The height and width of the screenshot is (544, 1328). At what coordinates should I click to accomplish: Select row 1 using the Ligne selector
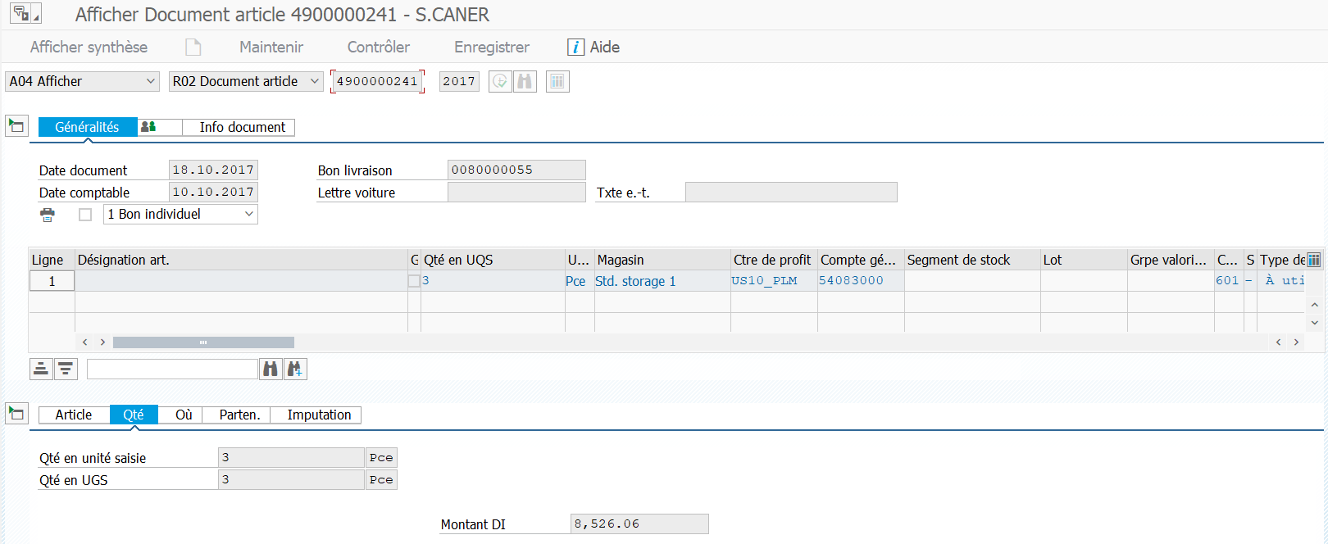[x=51, y=282]
